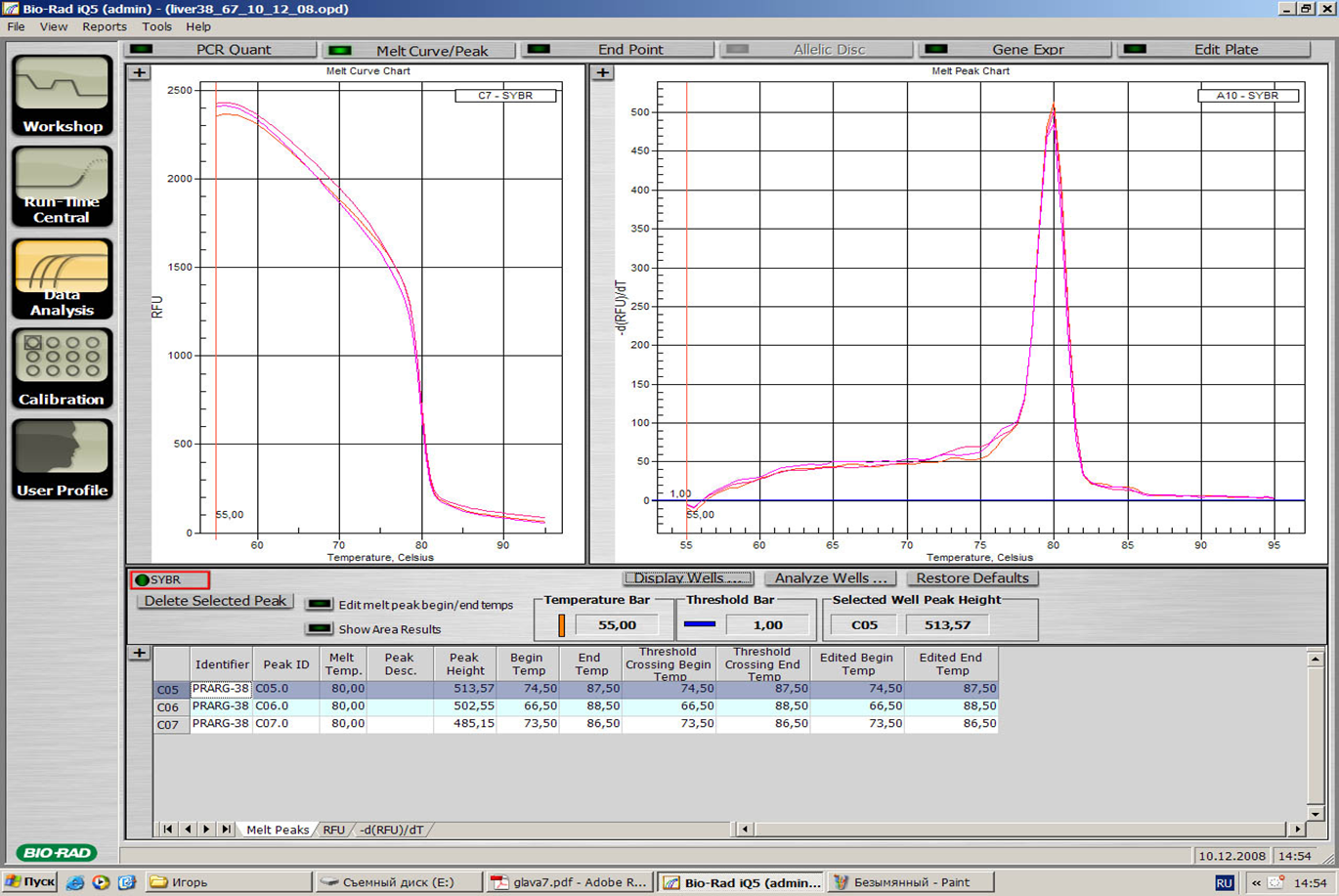Image resolution: width=1339 pixels, height=896 pixels.
Task: Click table horizontal scrollbar right arrow
Action: pyautogui.click(x=1298, y=830)
